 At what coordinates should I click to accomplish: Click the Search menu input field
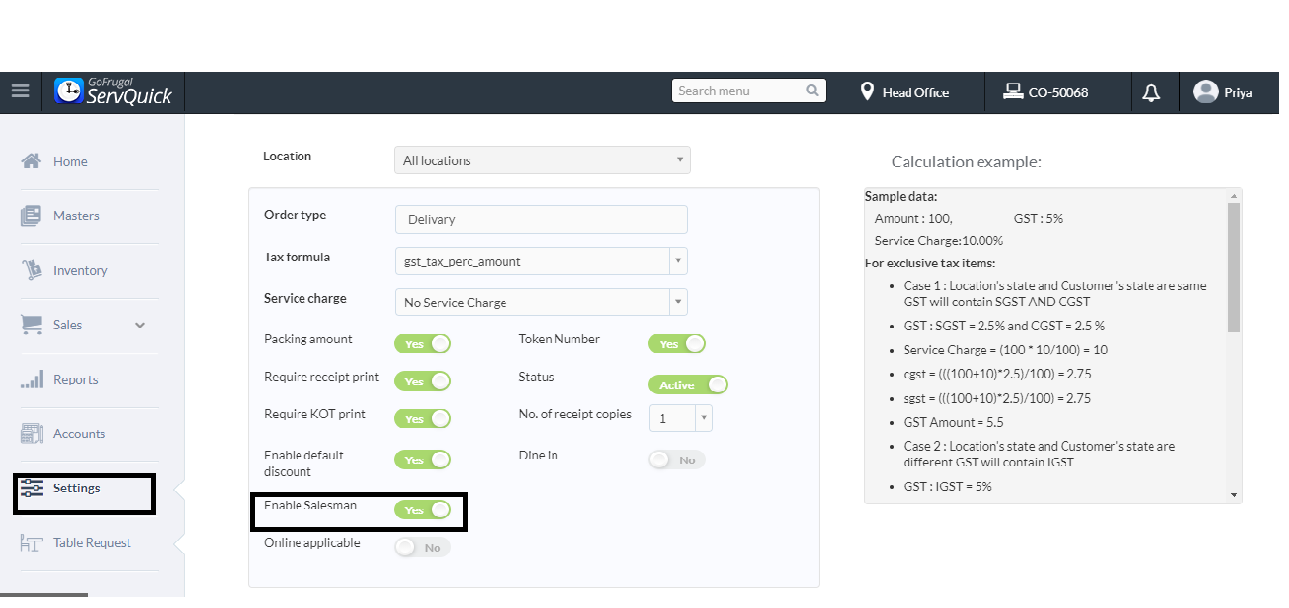point(738,91)
